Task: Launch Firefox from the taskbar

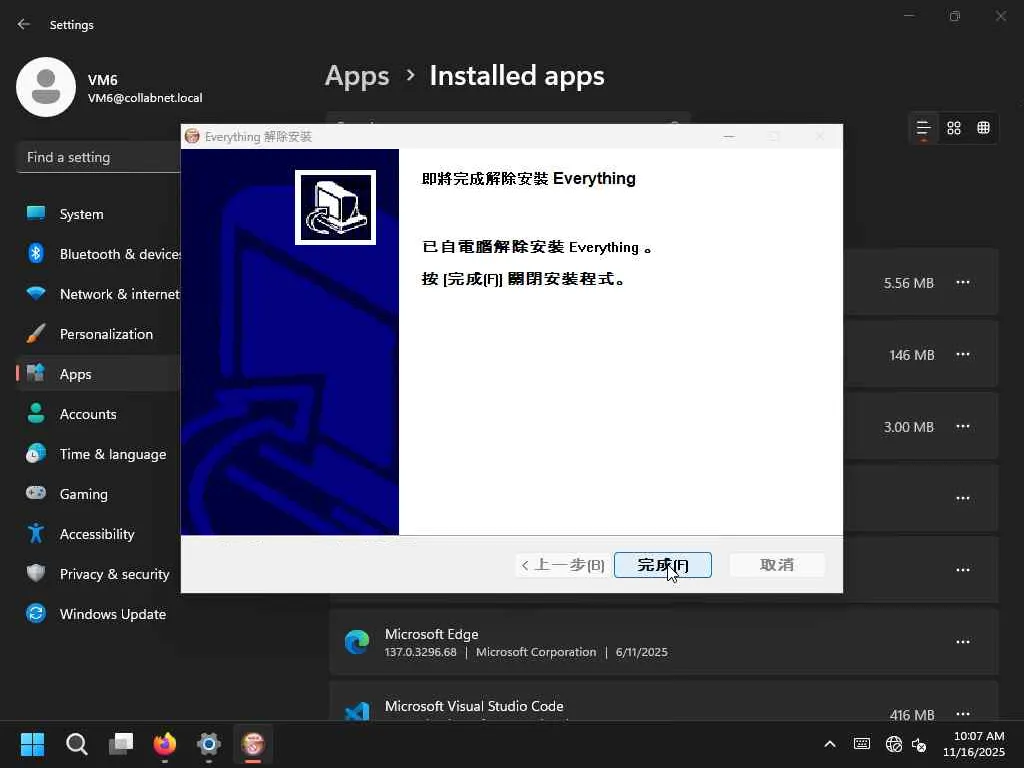Action: click(x=165, y=744)
